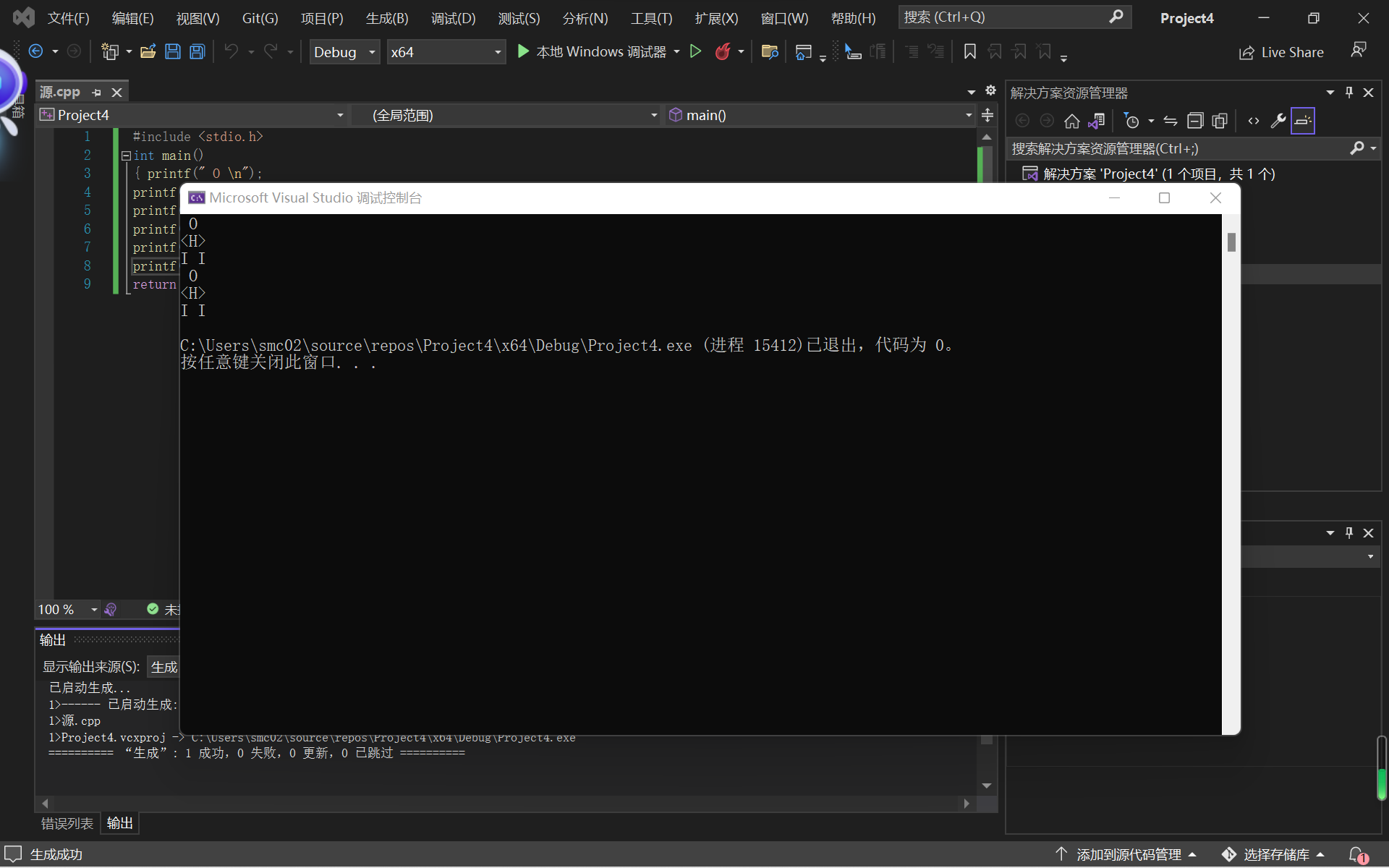Click the search box (Ctrl+Q)
Screen dimensions: 1389x868
pyautogui.click(x=1004, y=17)
